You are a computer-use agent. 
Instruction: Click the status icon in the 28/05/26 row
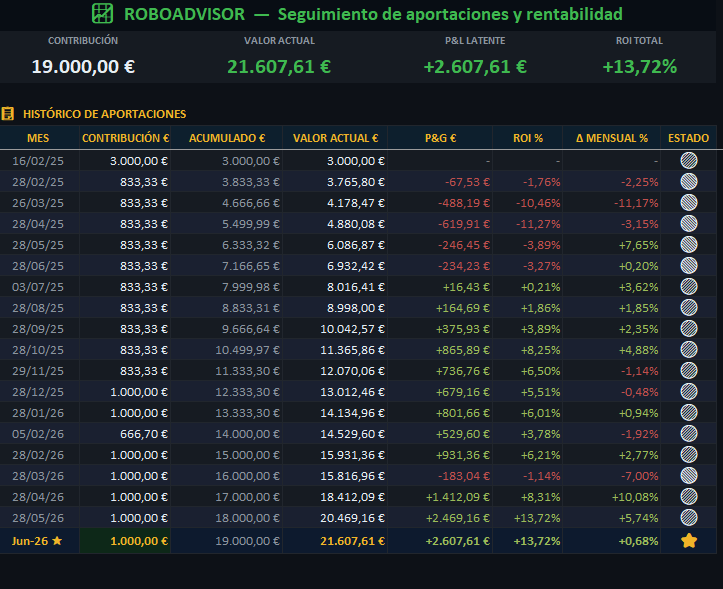coord(689,518)
